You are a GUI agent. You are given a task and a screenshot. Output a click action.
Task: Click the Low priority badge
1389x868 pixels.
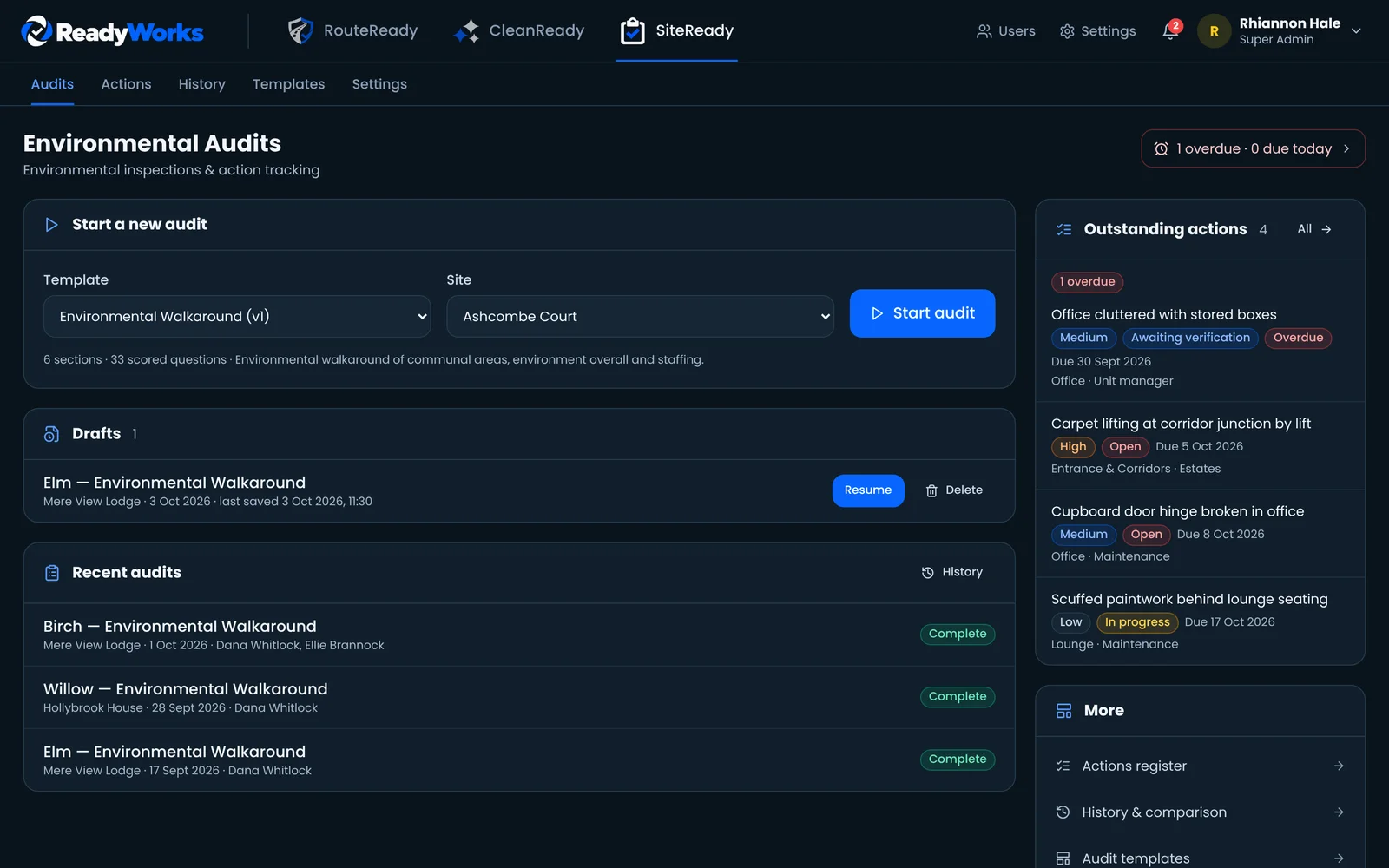coord(1071,622)
